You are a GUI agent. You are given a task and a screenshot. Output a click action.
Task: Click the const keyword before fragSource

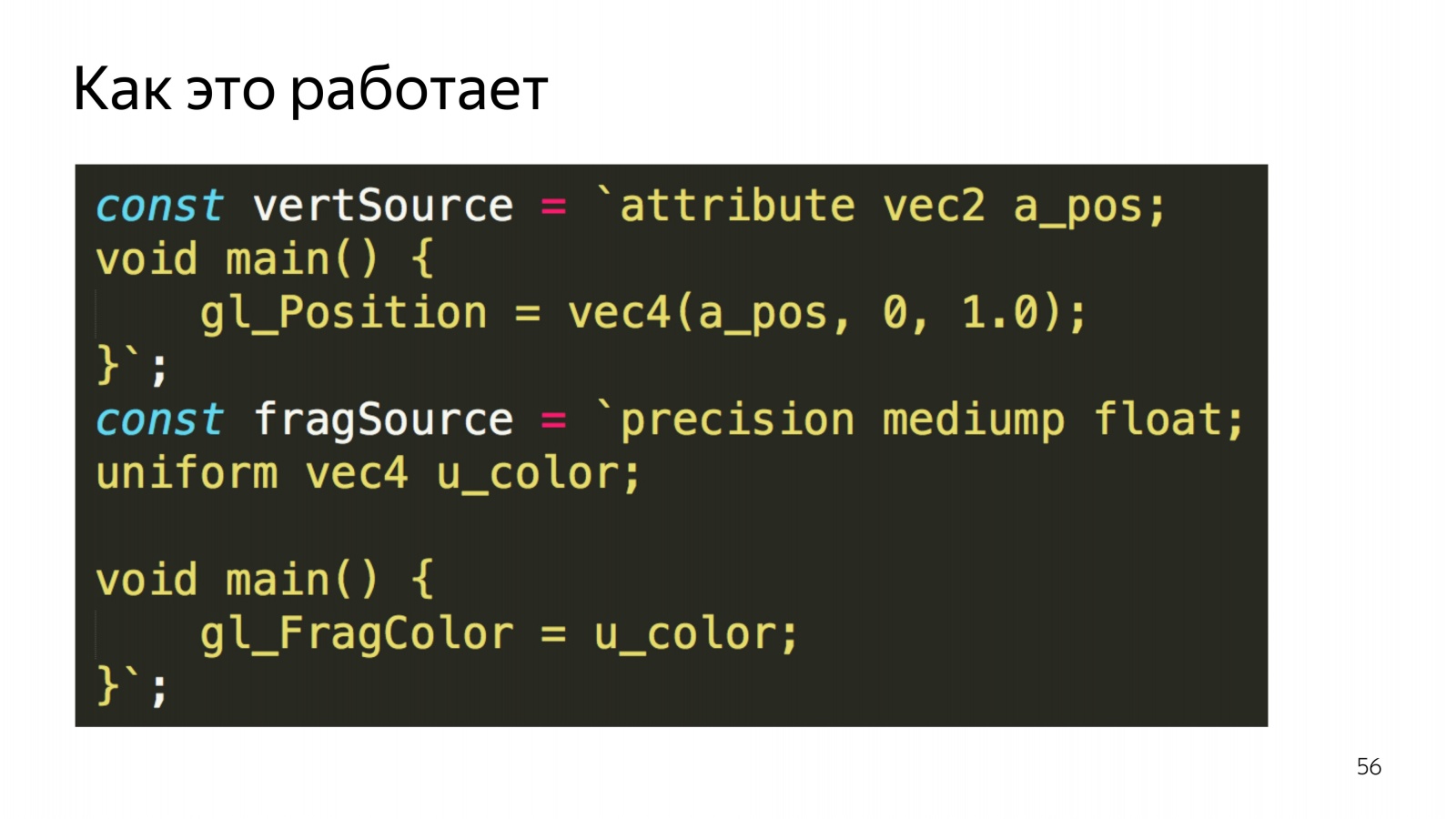pyautogui.click(x=159, y=420)
